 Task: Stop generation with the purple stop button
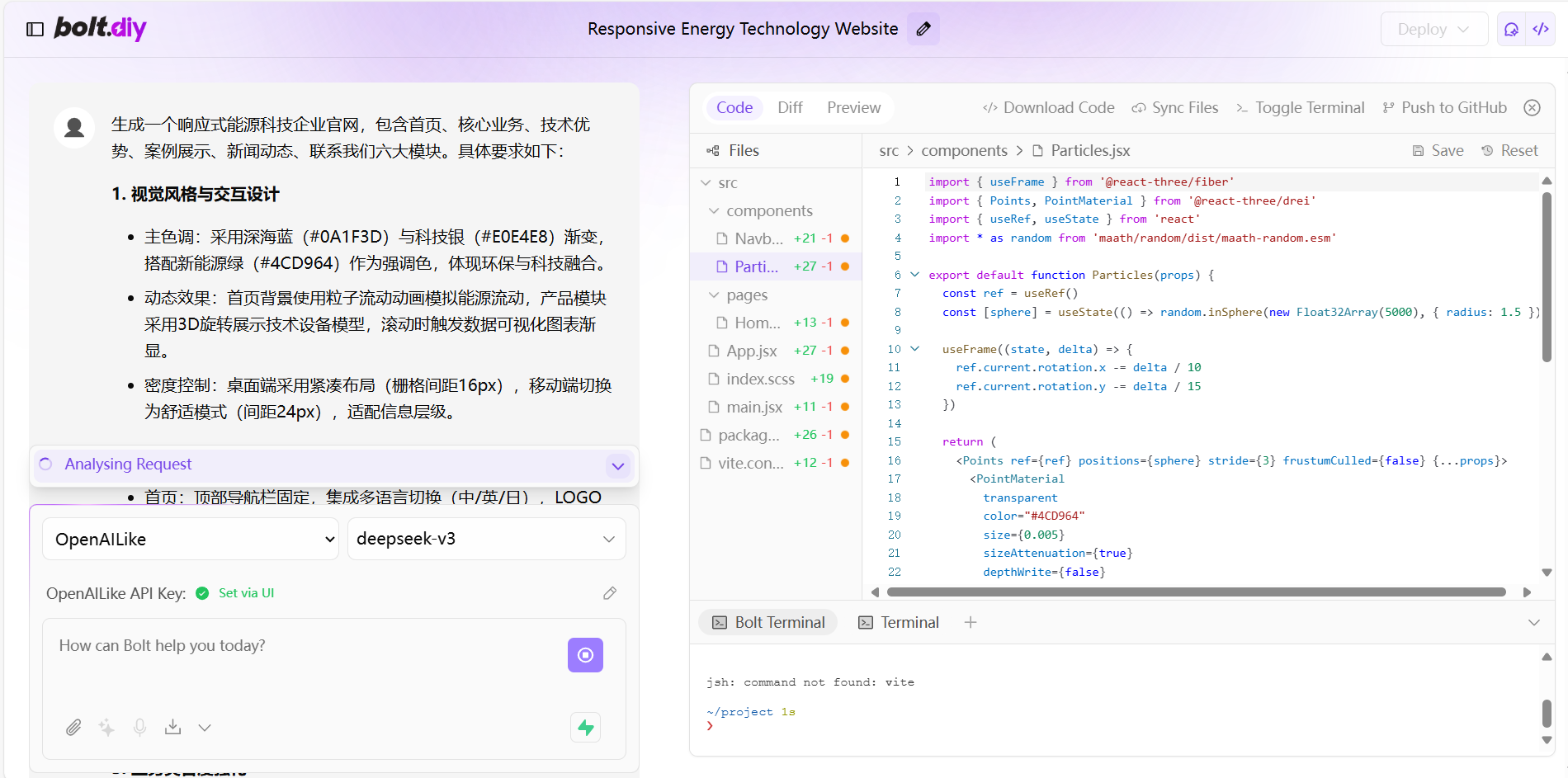click(x=585, y=655)
